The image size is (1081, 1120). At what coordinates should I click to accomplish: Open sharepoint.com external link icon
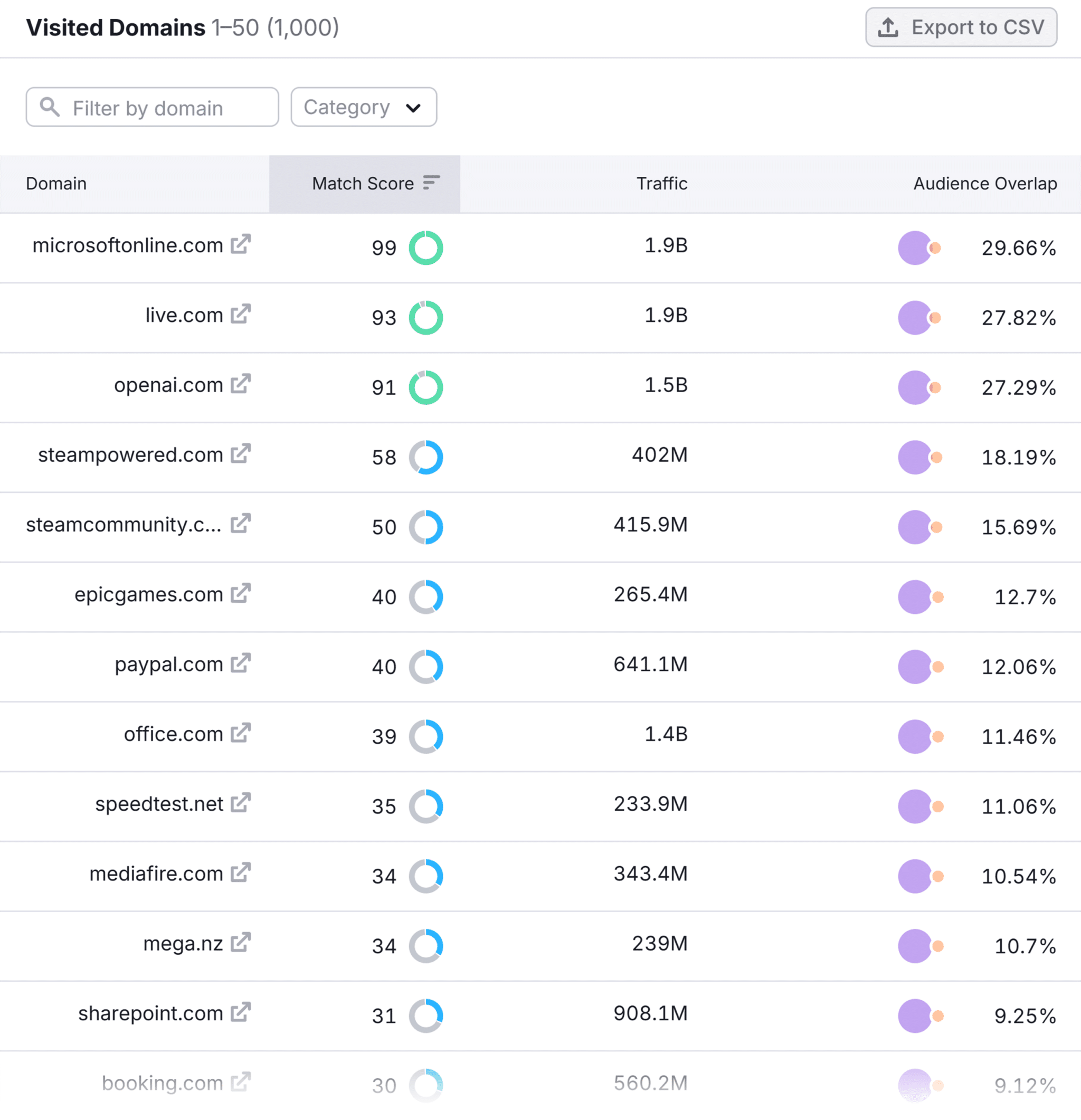tap(241, 1012)
